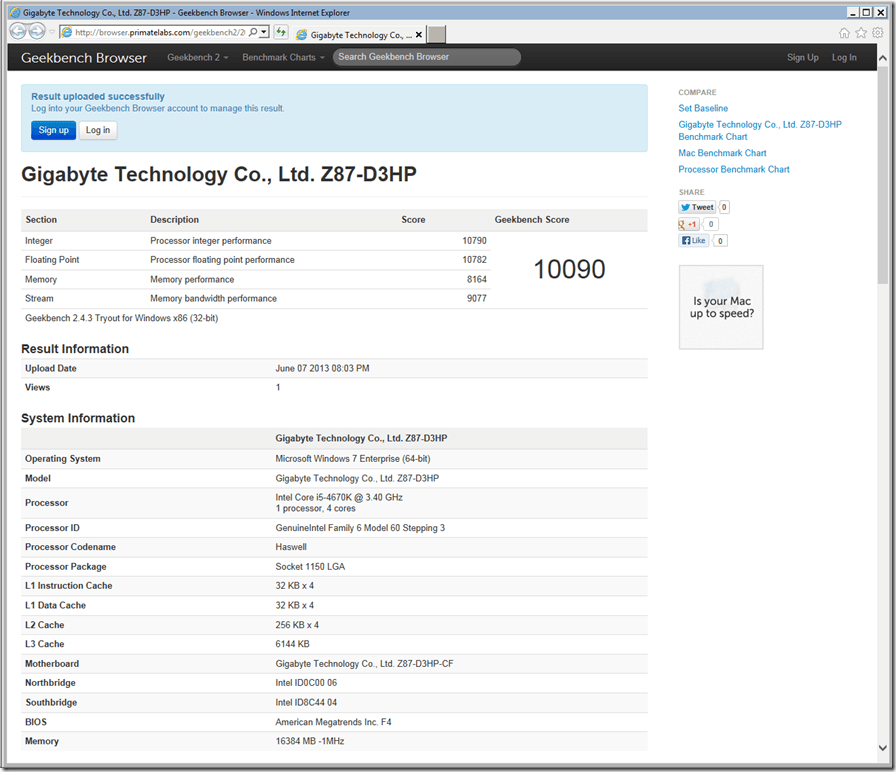
Task: Click the Integer score 10790
Action: [474, 241]
